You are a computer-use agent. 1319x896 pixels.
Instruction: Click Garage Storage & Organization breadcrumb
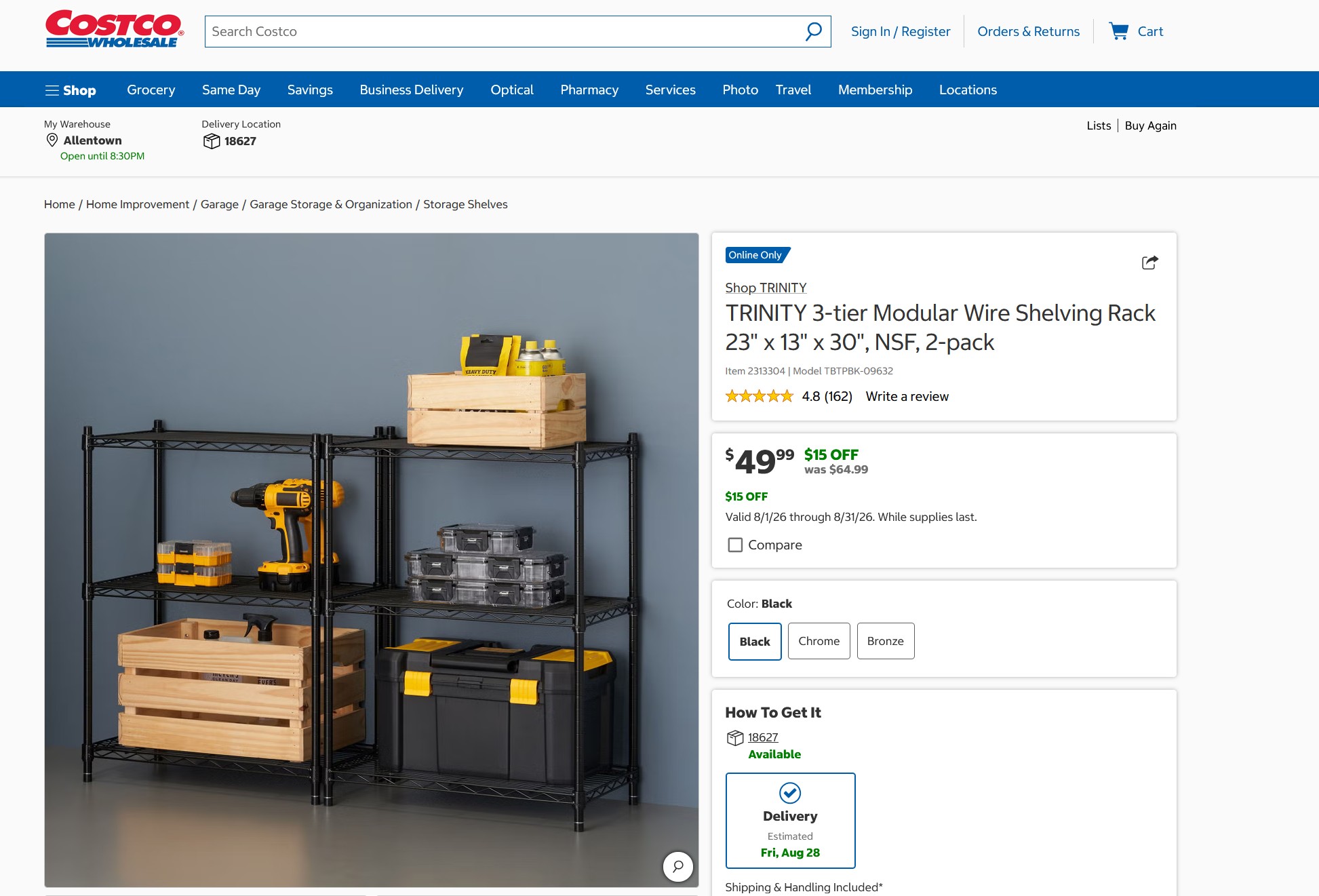(x=331, y=204)
